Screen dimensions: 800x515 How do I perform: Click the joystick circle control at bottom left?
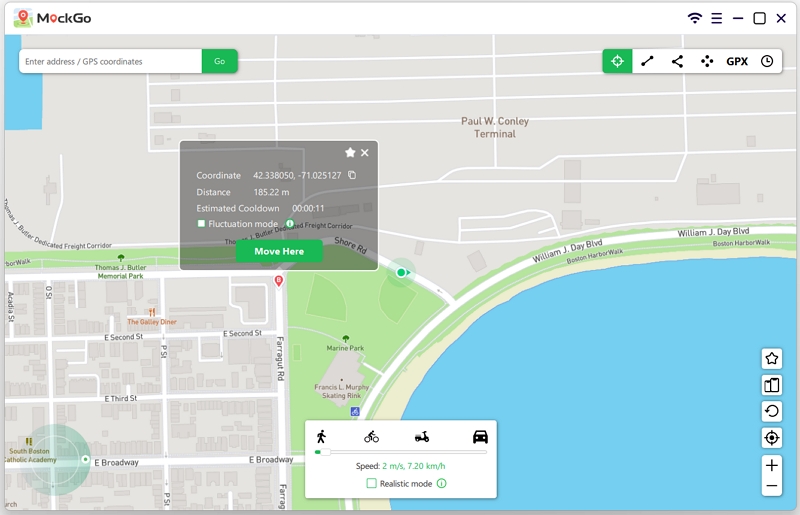53,459
